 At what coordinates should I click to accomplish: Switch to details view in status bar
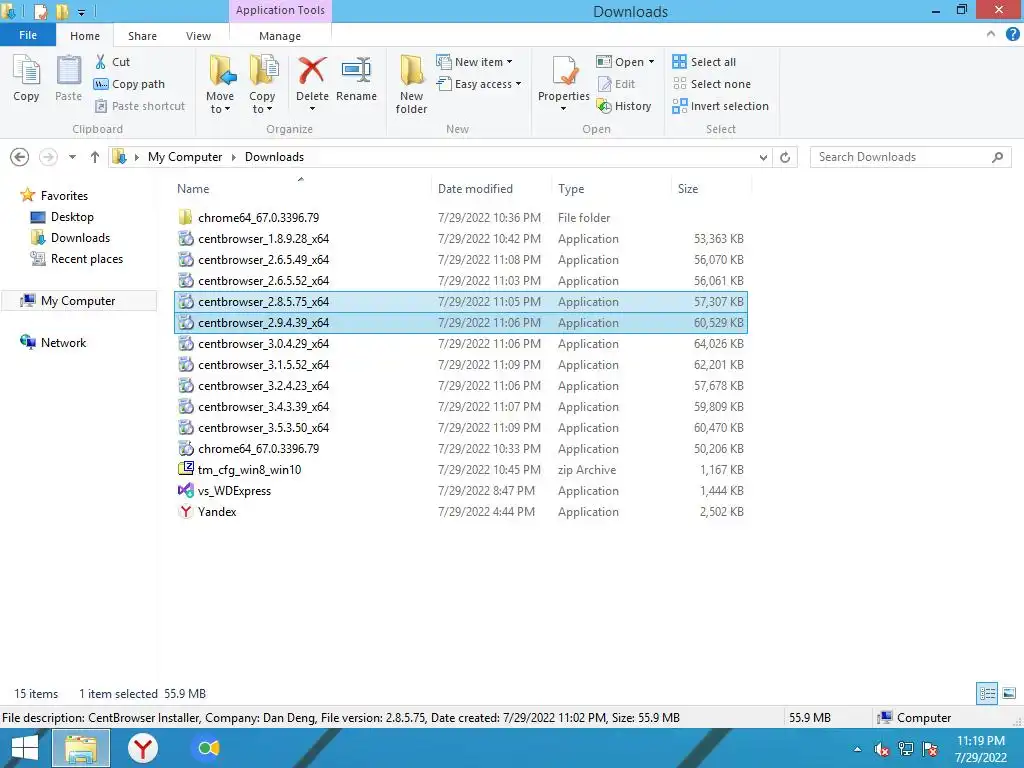[987, 694]
